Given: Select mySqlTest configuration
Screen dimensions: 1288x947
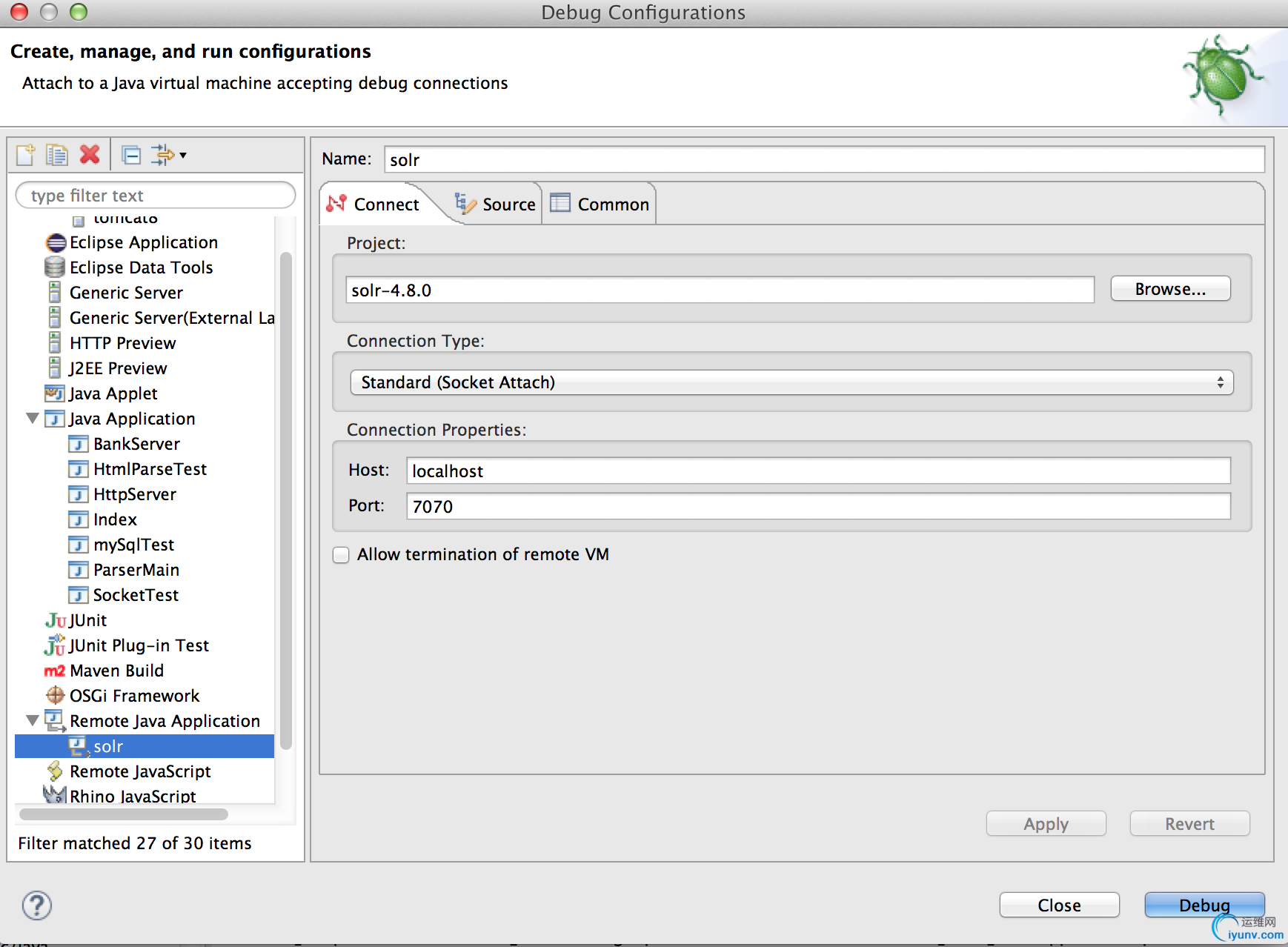Looking at the screenshot, I should coord(133,545).
